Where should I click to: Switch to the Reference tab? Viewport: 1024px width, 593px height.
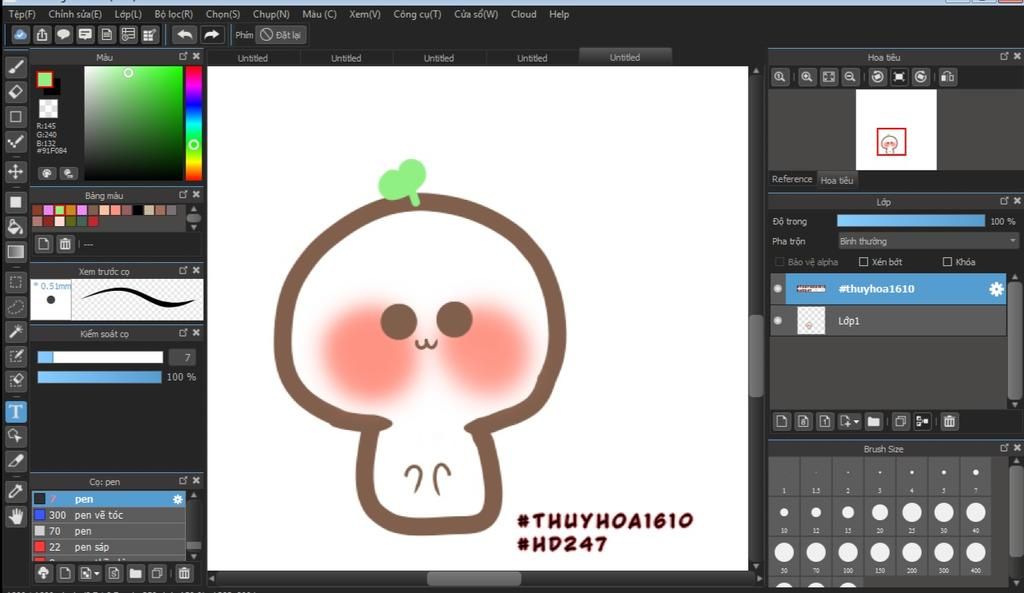coord(792,179)
